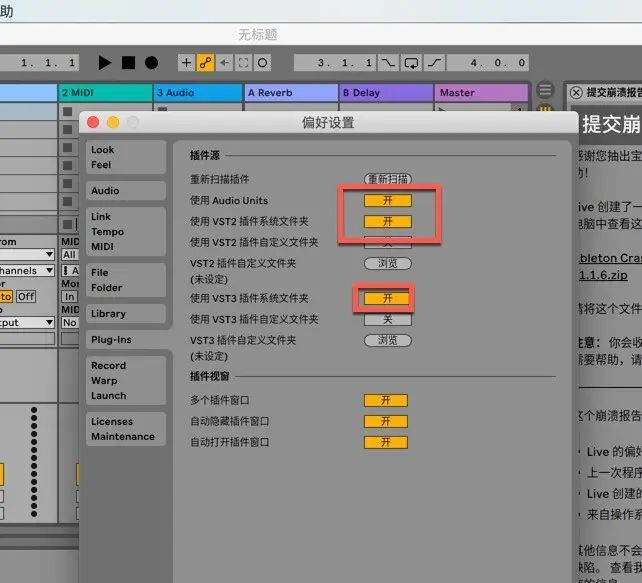The width and height of the screenshot is (642, 583).
Task: Click the MIDI overdub plus icon
Action: click(x=186, y=63)
